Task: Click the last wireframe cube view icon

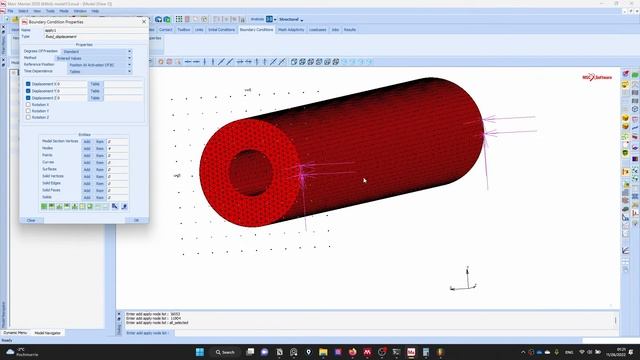Action: click(336, 62)
